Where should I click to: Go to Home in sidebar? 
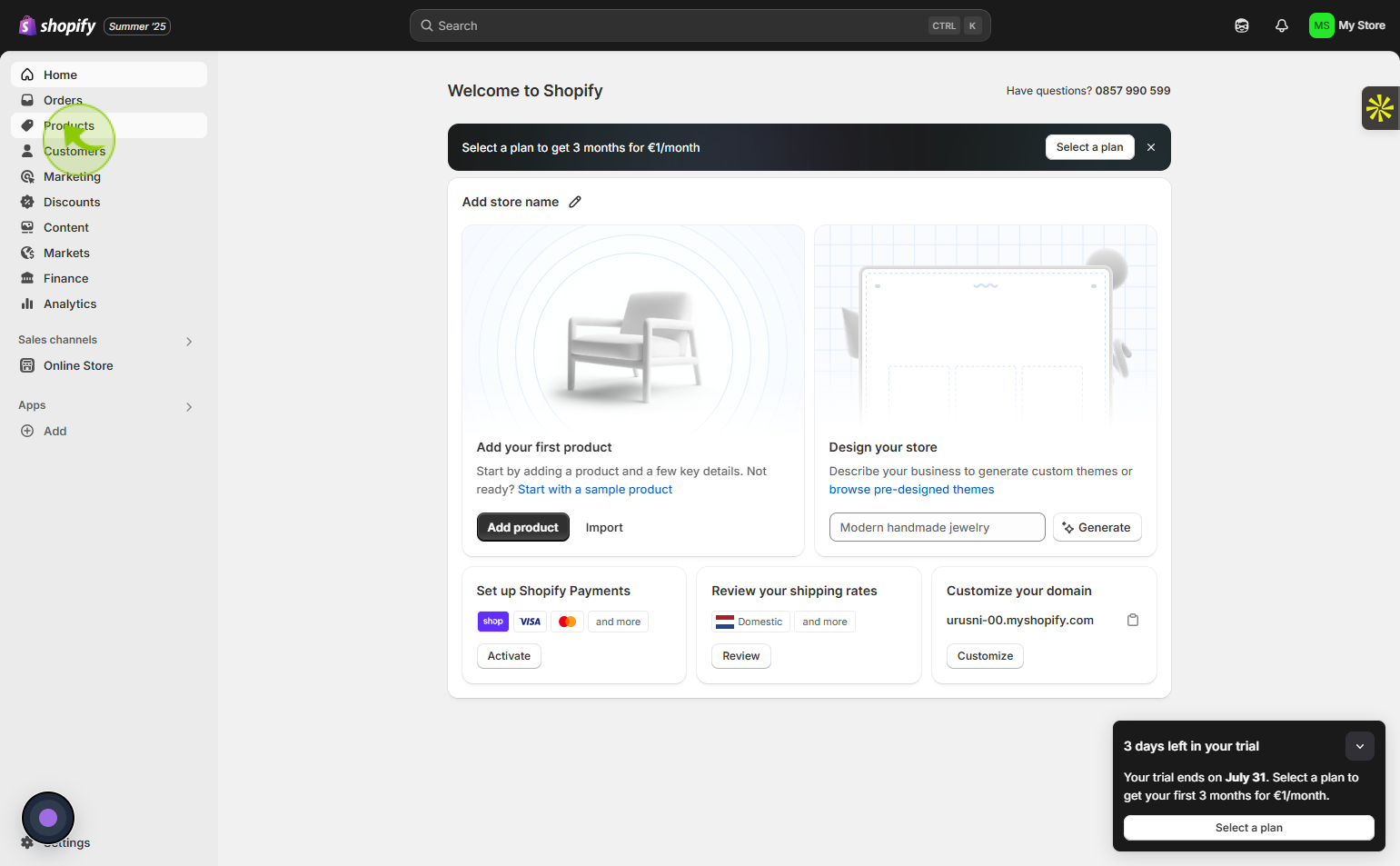(x=109, y=75)
